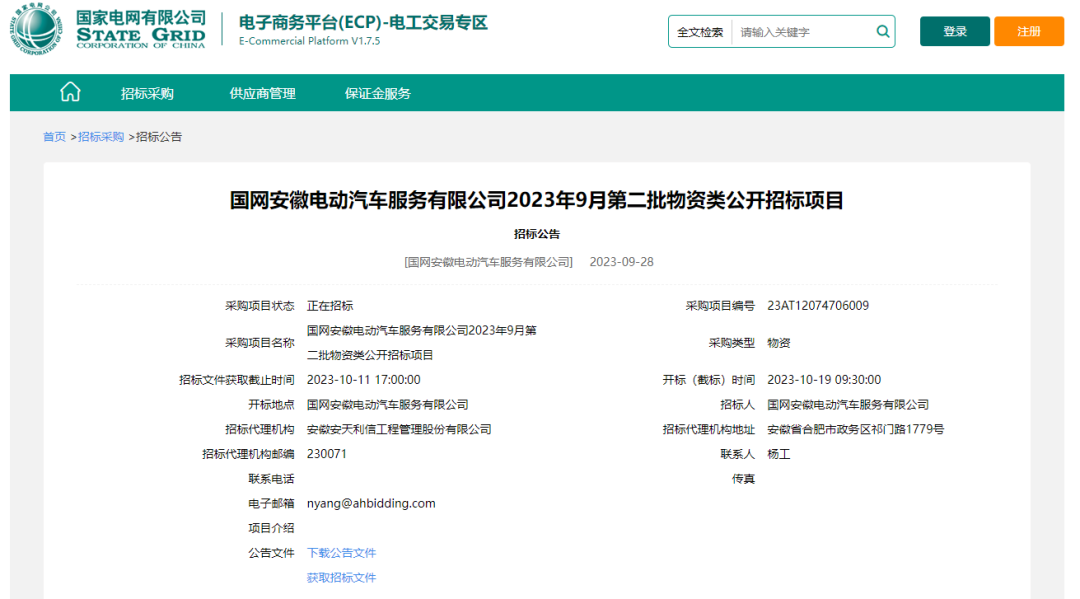1080x599 pixels.
Task: Click bid opening time 2023-10-19 09:30:00
Action: click(x=824, y=380)
